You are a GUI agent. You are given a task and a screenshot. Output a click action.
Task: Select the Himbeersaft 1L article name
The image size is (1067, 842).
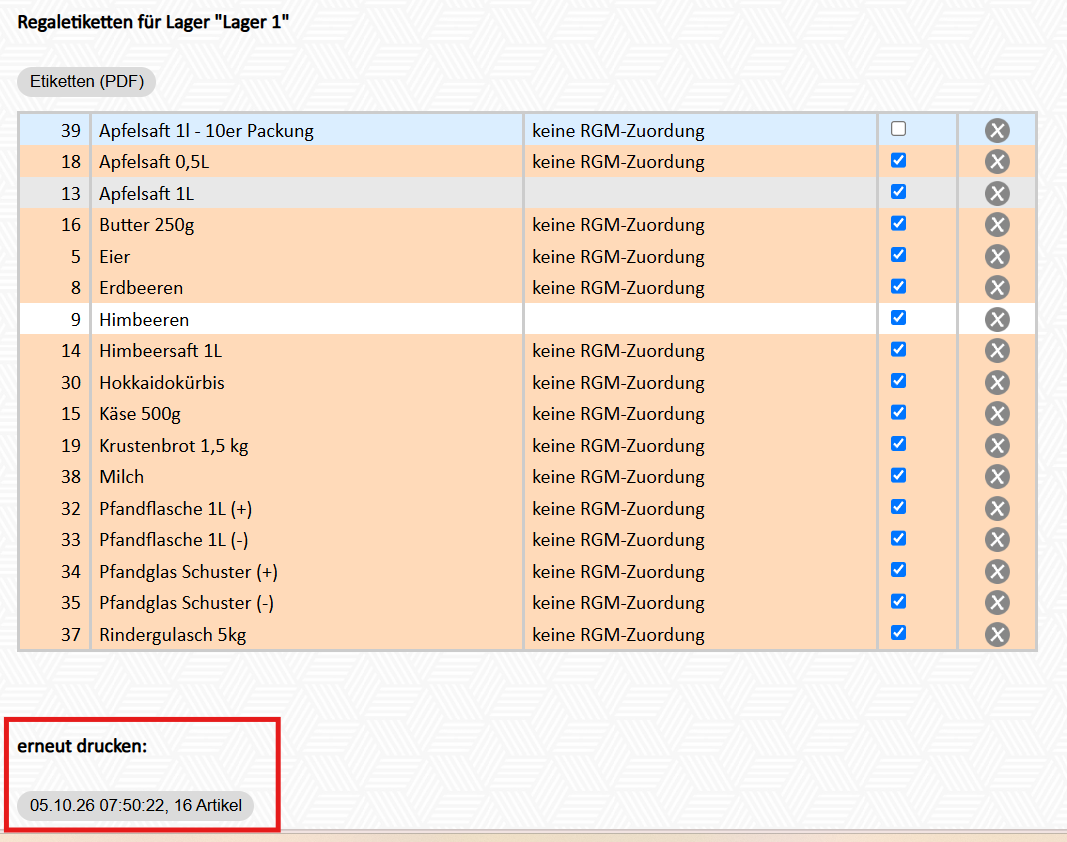pyautogui.click(x=161, y=351)
